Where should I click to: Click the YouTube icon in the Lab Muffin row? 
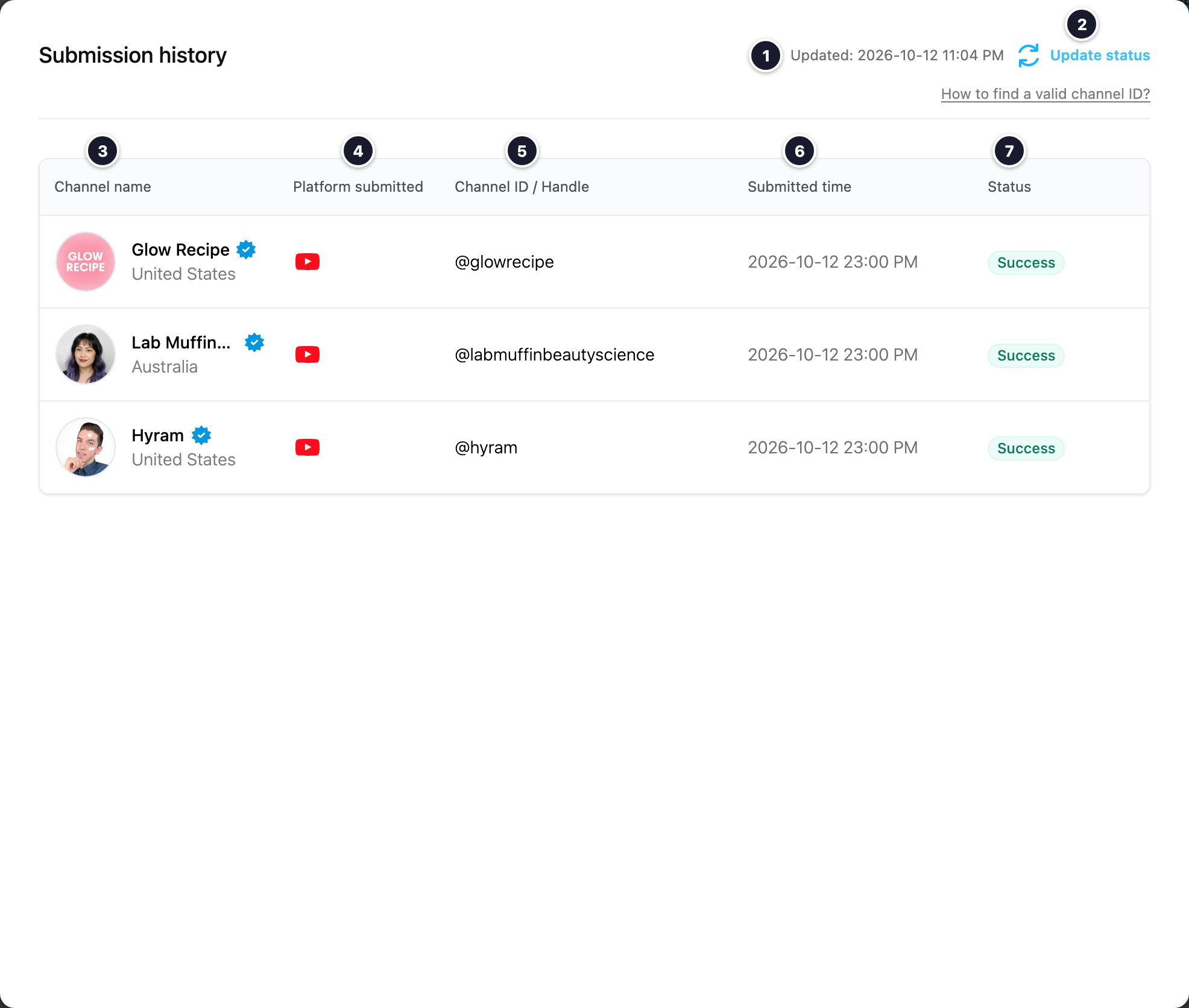click(x=307, y=354)
